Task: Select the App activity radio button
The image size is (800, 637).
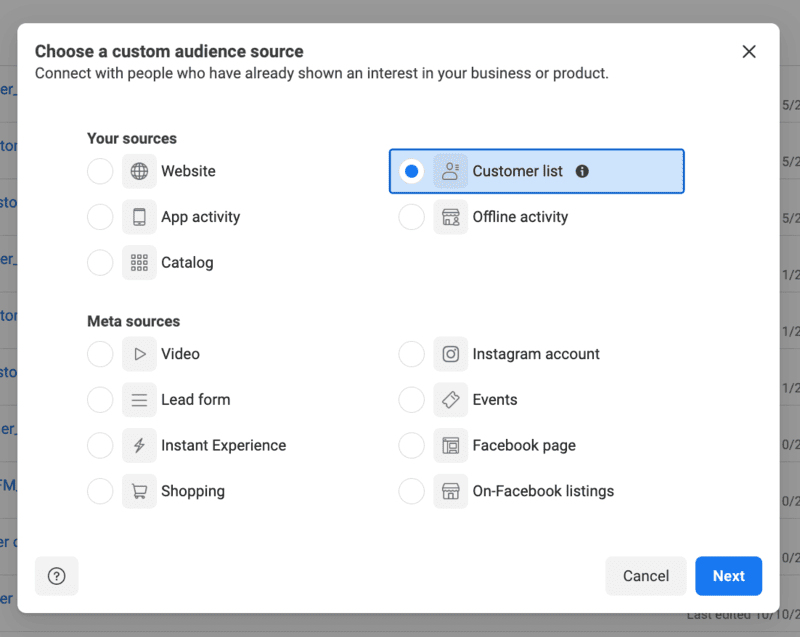Action: 100,217
